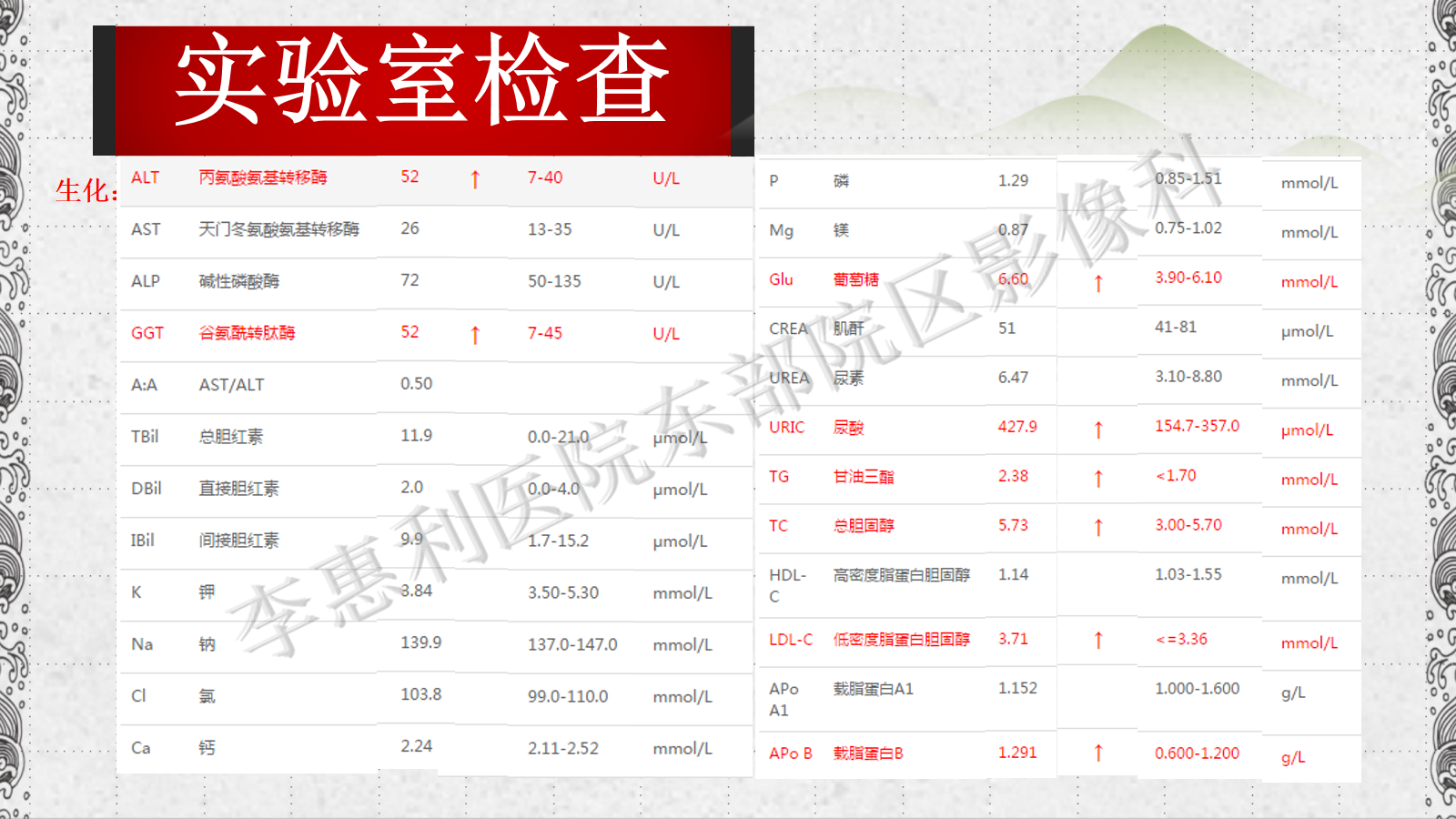
Task: Click the up arrow in TC row
Action: point(1098,527)
